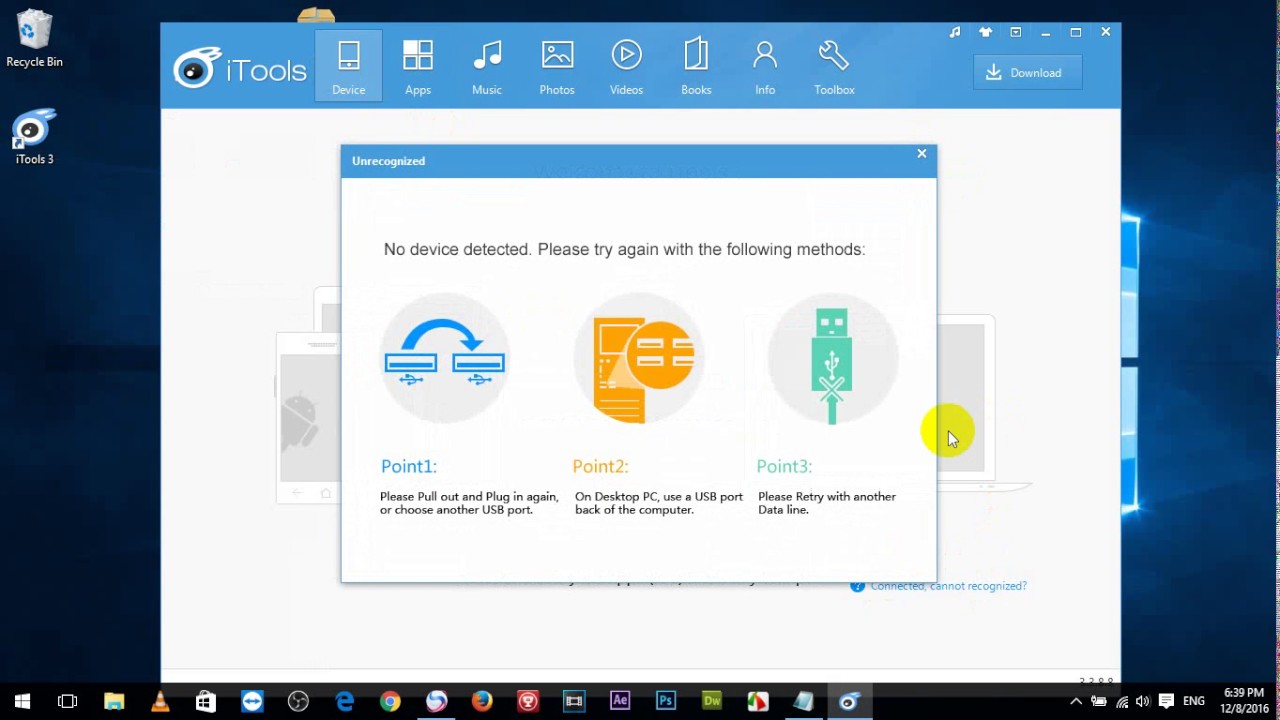Open Microsoft Edge from taskbar

coord(344,701)
